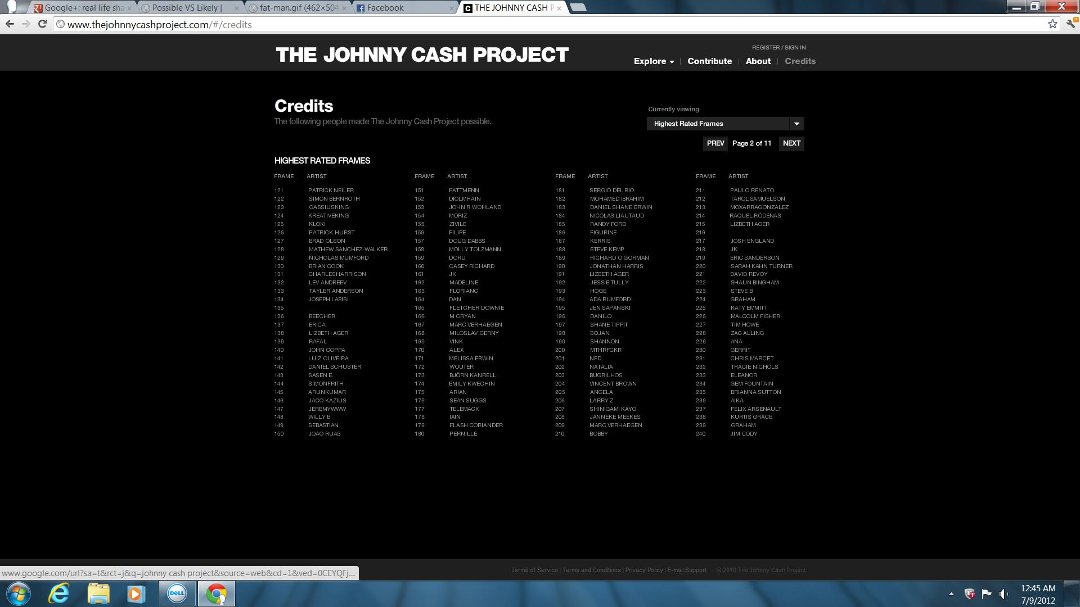The width and height of the screenshot is (1080, 607).
Task: Click The Johnny Cash Project logo
Action: tap(422, 55)
